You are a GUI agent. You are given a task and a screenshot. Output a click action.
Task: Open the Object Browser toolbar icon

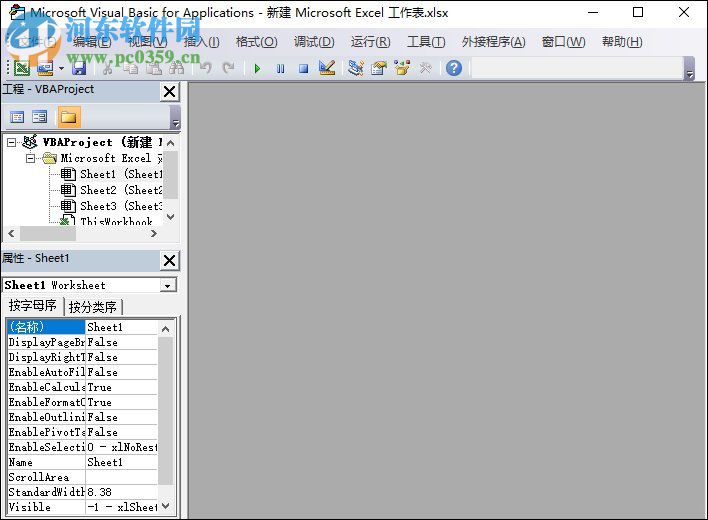[x=402, y=68]
